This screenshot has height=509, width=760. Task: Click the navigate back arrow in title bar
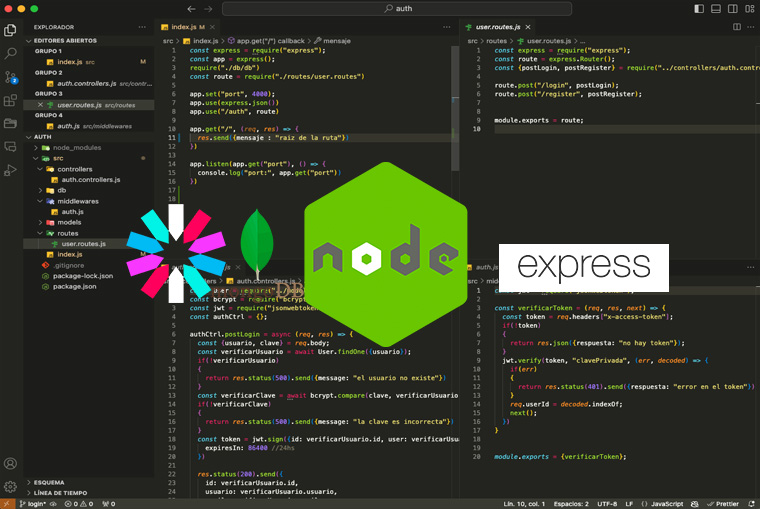point(191,9)
